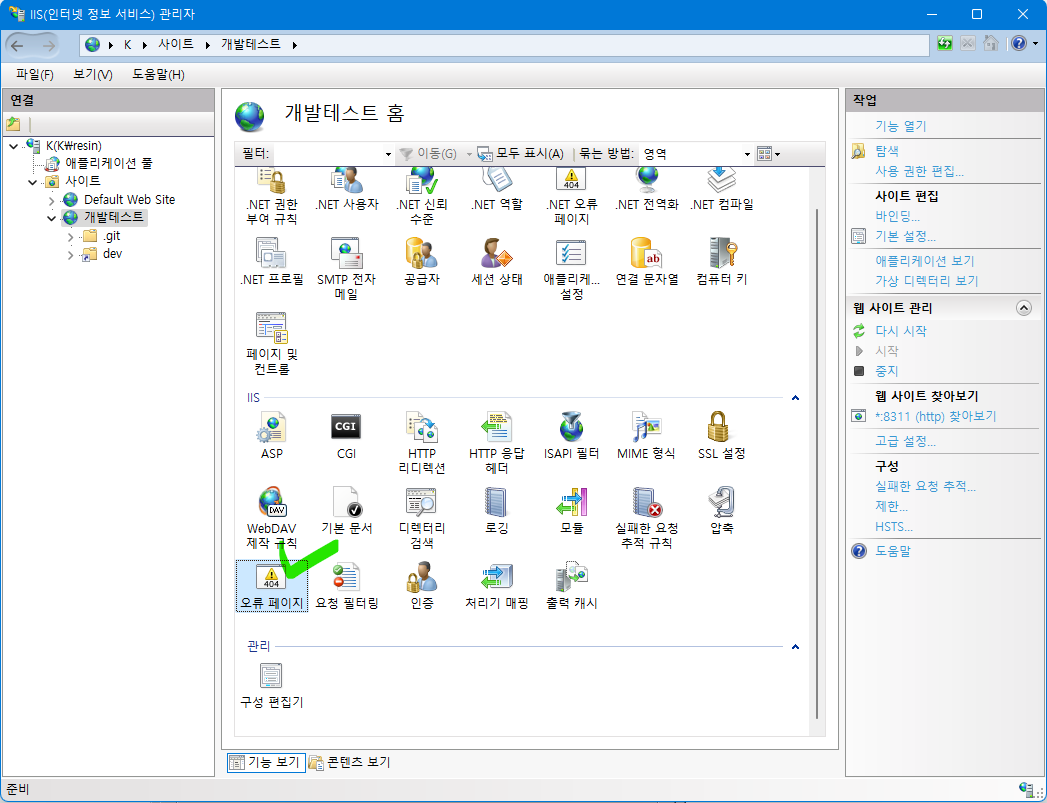Click the 고급 설정... link

tap(905, 442)
